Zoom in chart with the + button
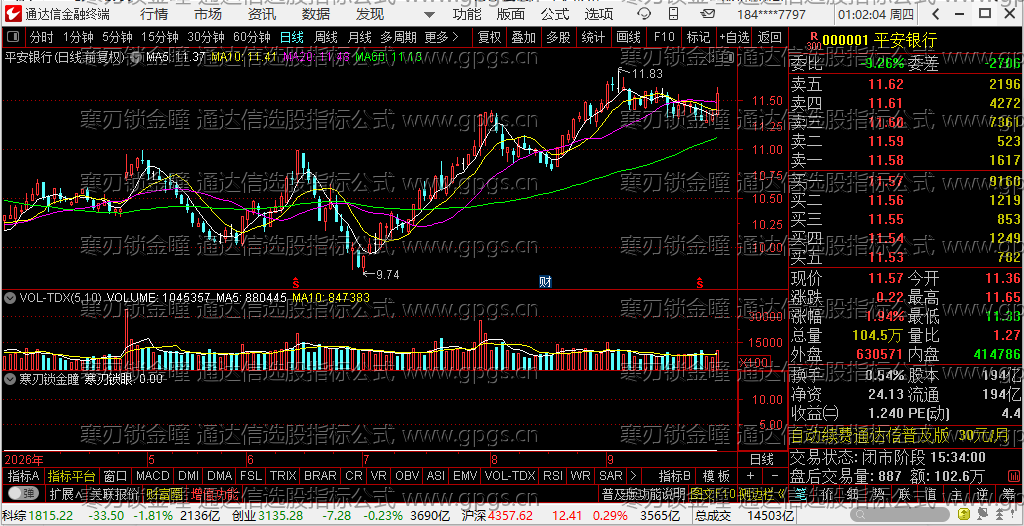 point(750,476)
